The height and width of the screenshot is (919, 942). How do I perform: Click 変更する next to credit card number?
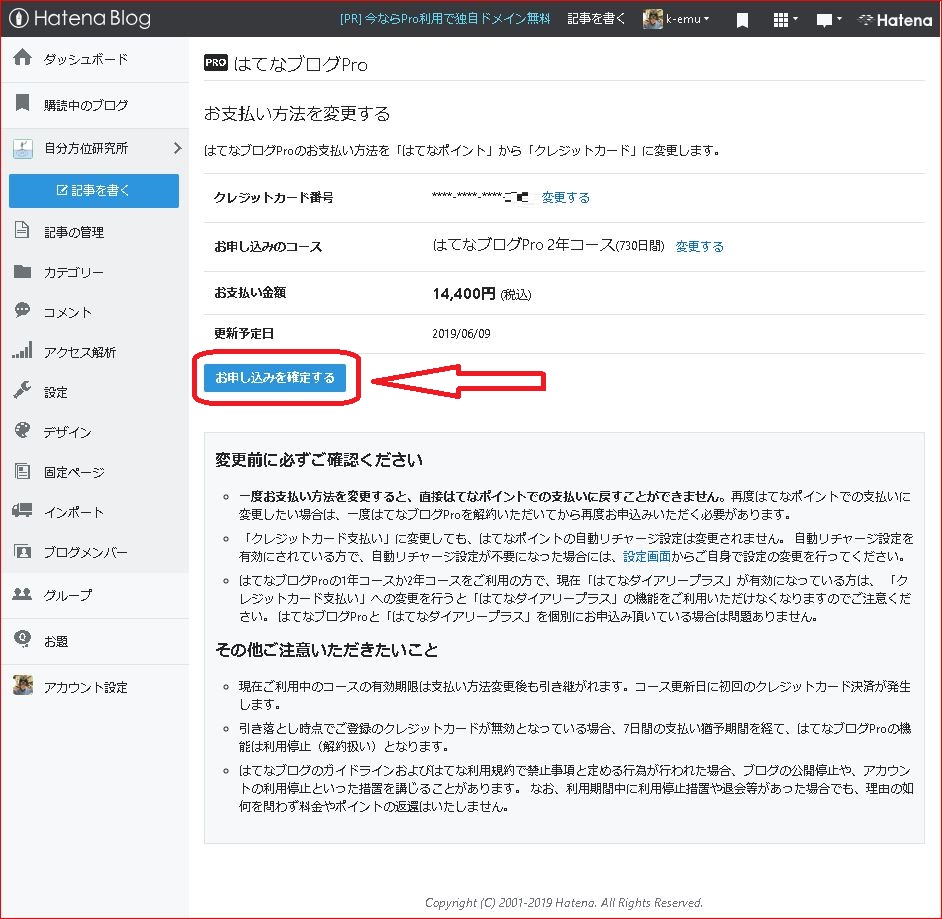tap(565, 198)
